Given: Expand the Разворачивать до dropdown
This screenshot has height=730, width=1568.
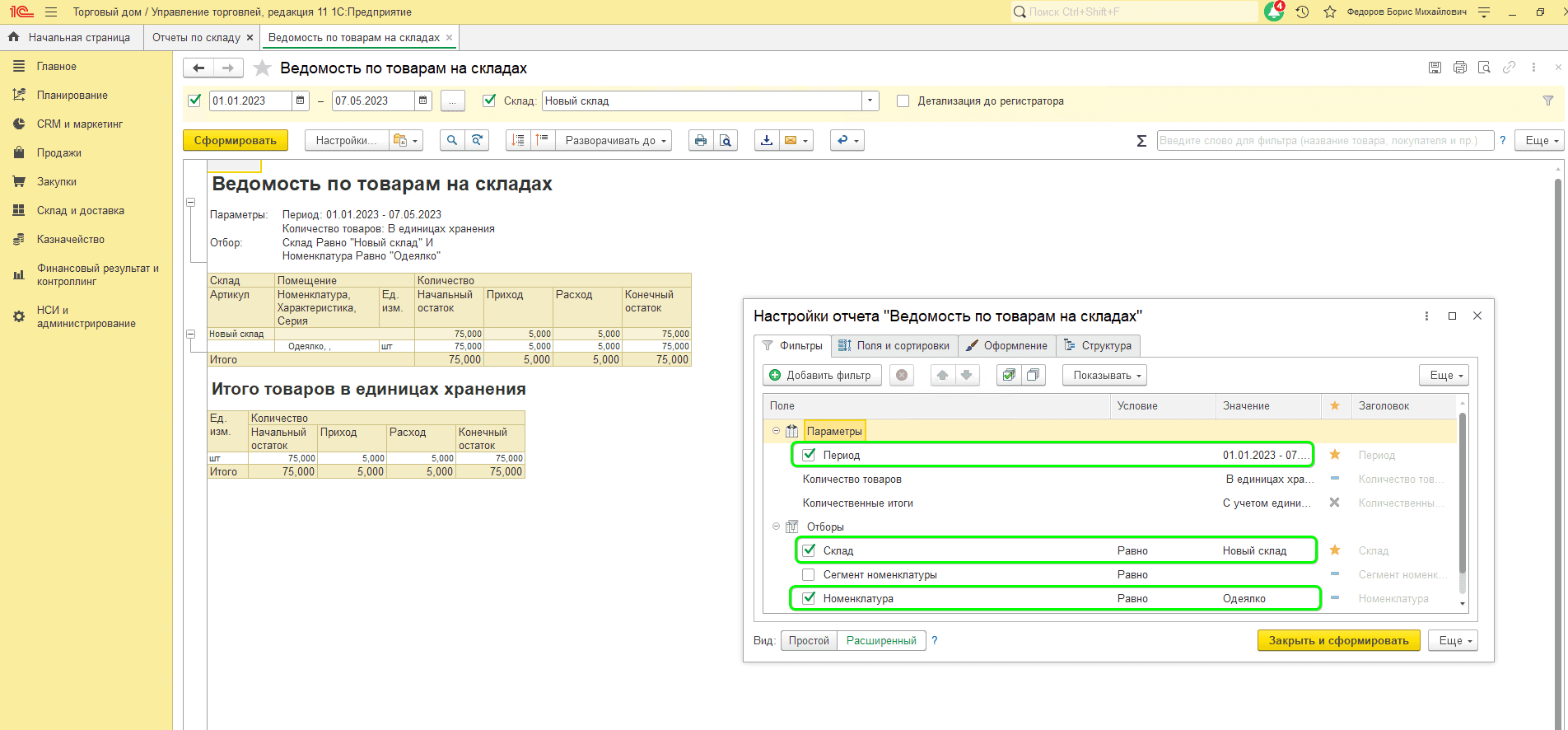Looking at the screenshot, I should [x=614, y=141].
